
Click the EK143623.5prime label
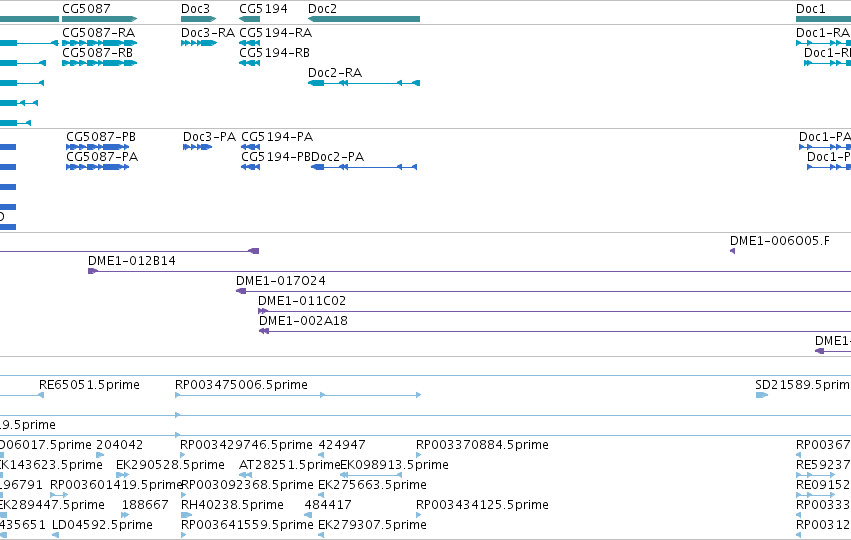coord(51,465)
